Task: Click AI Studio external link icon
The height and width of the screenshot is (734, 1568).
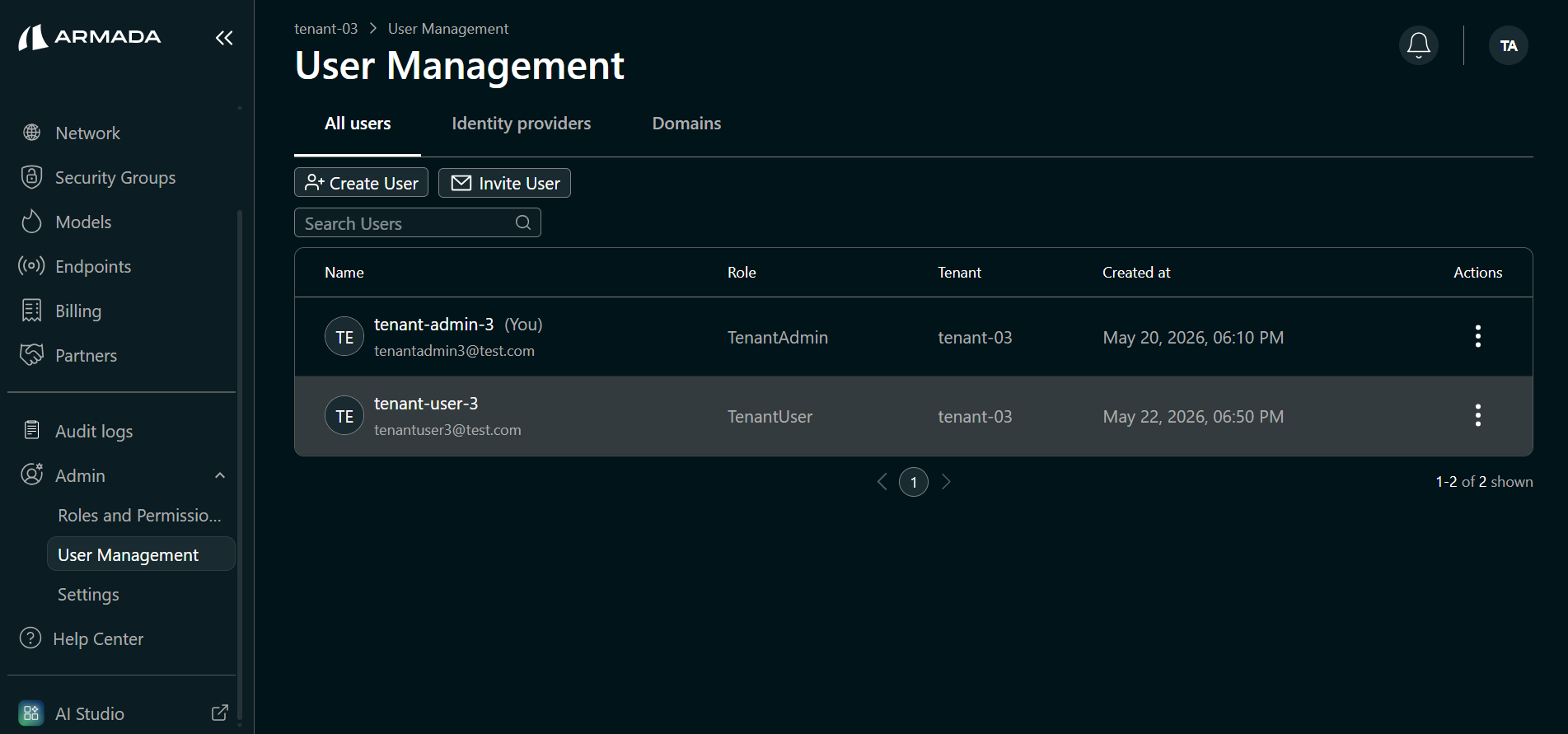Action: tap(220, 713)
